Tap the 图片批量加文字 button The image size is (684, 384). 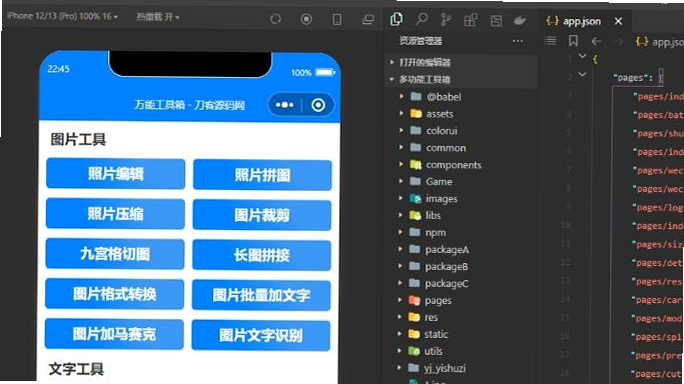pyautogui.click(x=261, y=295)
